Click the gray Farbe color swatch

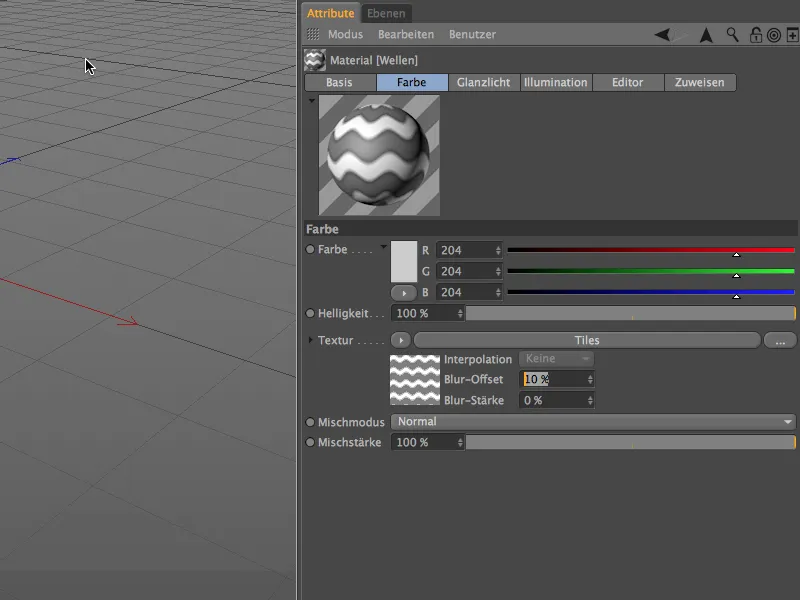[404, 262]
